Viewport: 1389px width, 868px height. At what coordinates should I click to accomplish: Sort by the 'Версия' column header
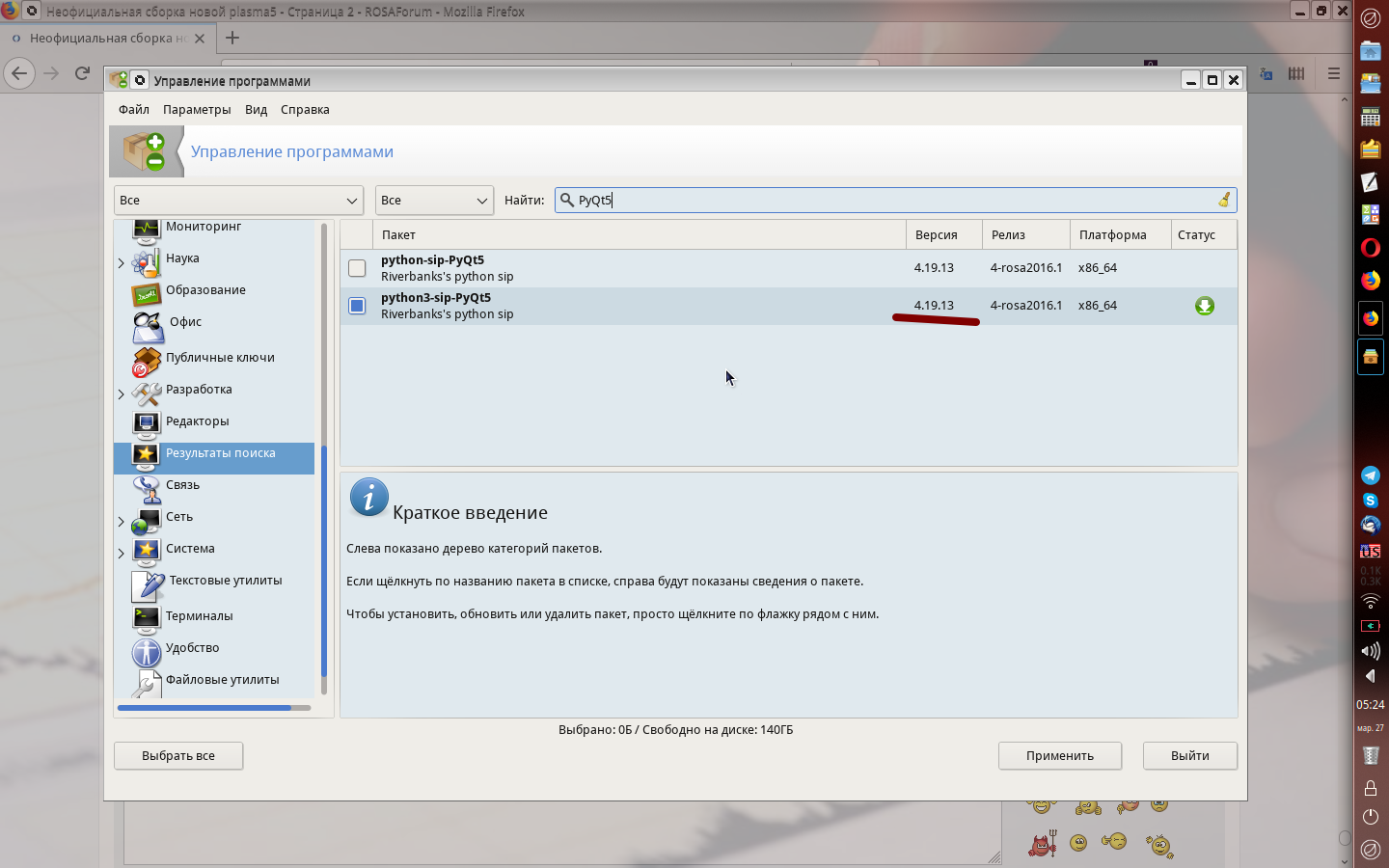(x=944, y=234)
